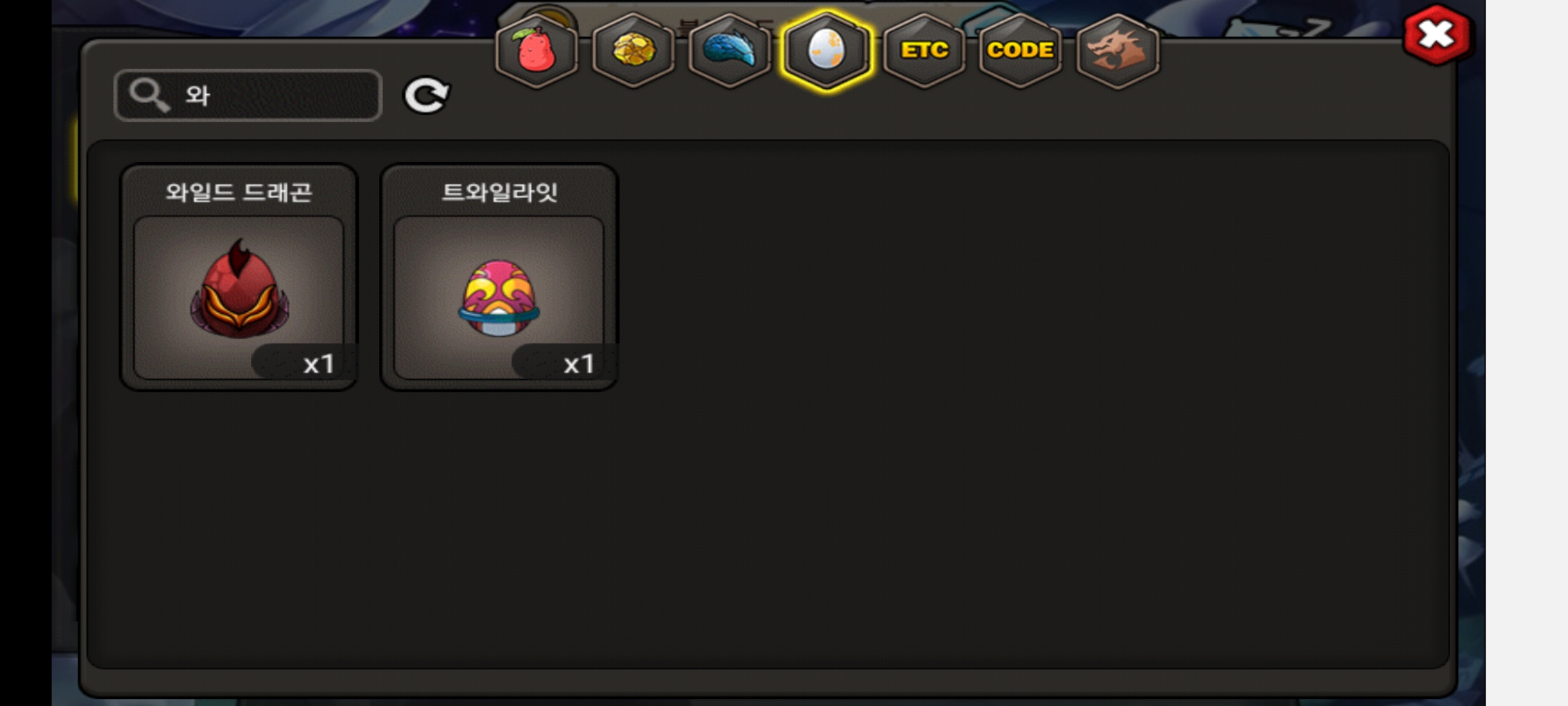The width and height of the screenshot is (1568, 706).
Task: Select the blue dragon scale tab
Action: 730,50
